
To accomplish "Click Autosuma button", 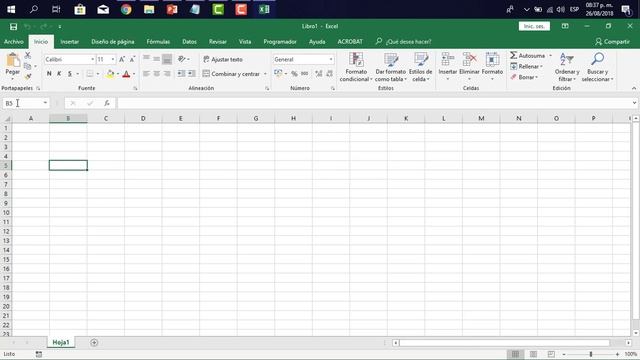I will pos(527,56).
